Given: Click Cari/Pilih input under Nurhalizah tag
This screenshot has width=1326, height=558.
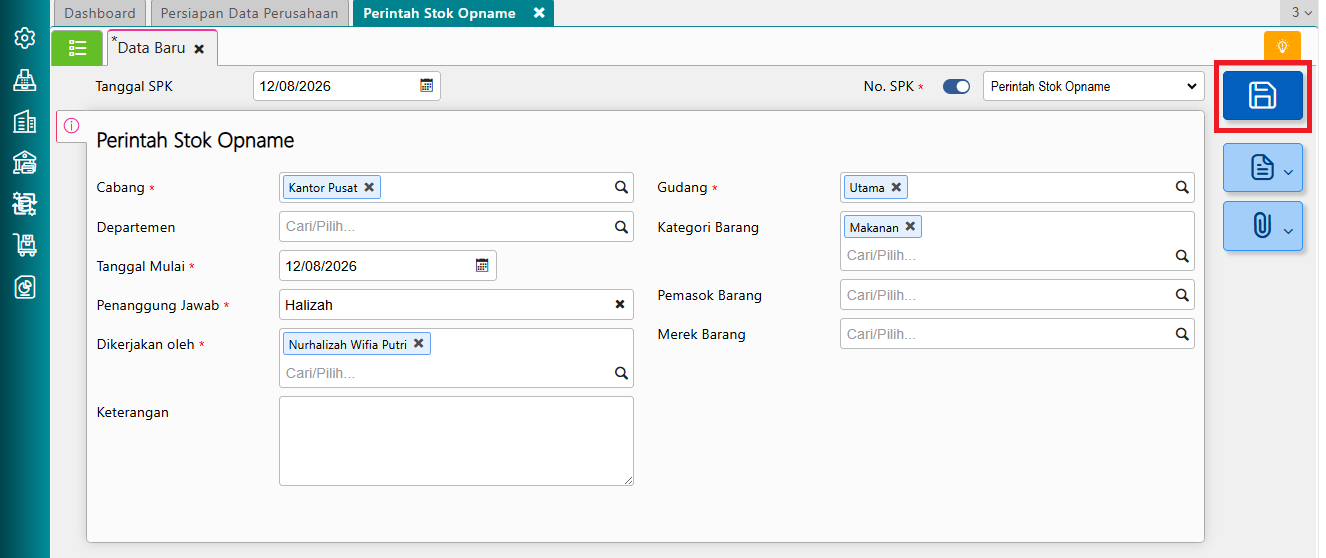Looking at the screenshot, I should [x=447, y=373].
